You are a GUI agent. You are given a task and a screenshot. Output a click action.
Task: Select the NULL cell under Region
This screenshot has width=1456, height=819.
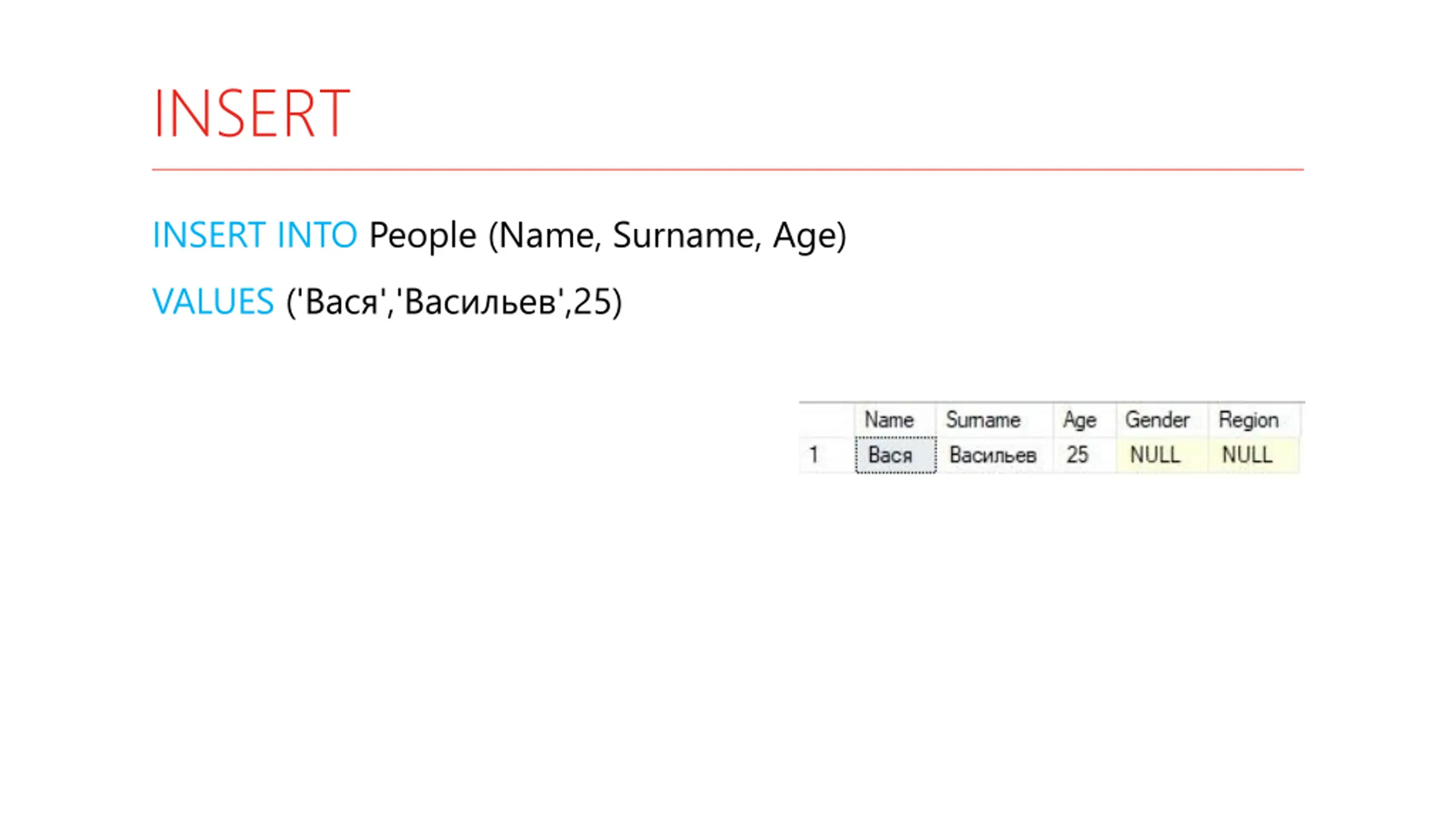[1253, 454]
